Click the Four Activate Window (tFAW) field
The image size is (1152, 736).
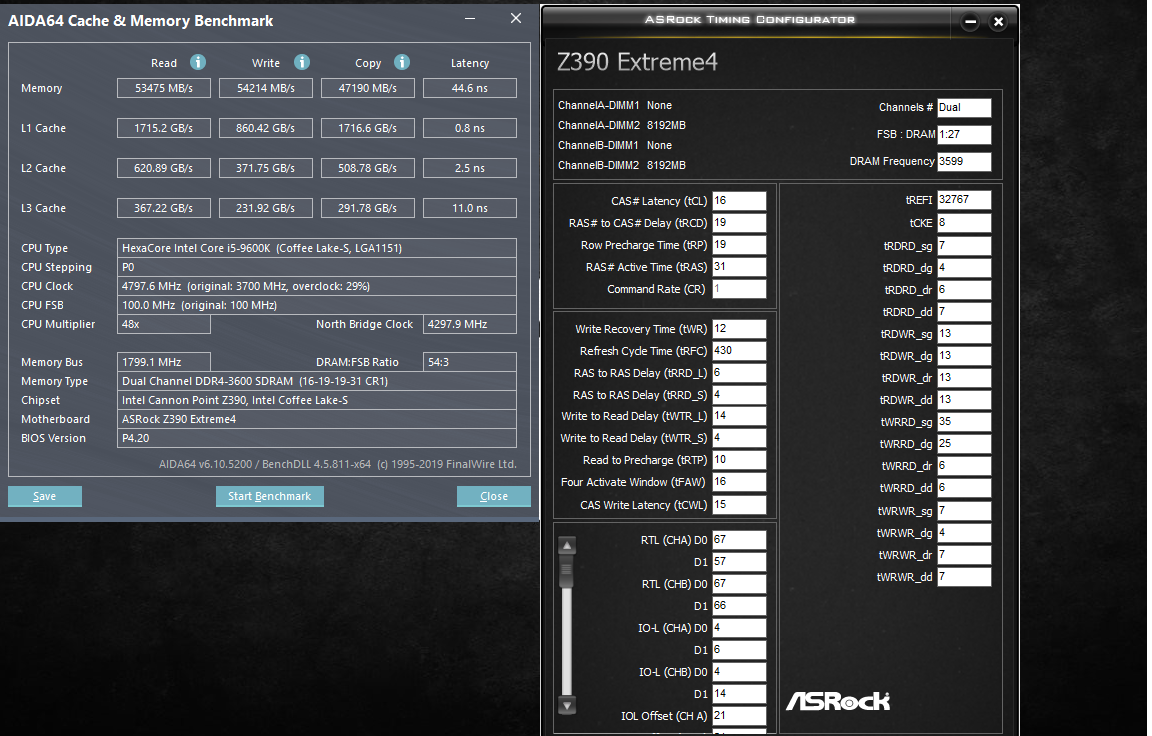pos(739,483)
